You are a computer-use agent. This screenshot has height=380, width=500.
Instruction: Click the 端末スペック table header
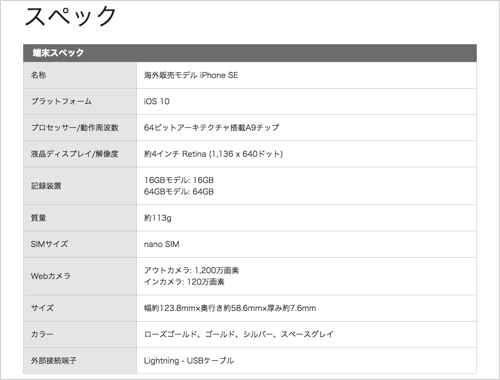(250, 53)
